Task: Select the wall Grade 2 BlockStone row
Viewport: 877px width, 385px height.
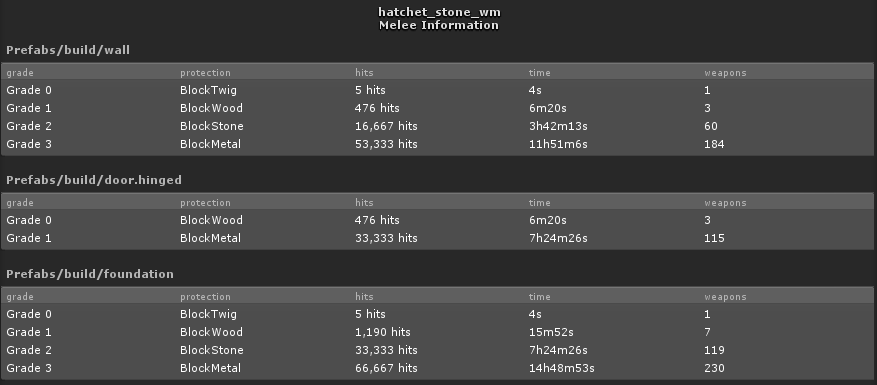Action: click(437, 126)
